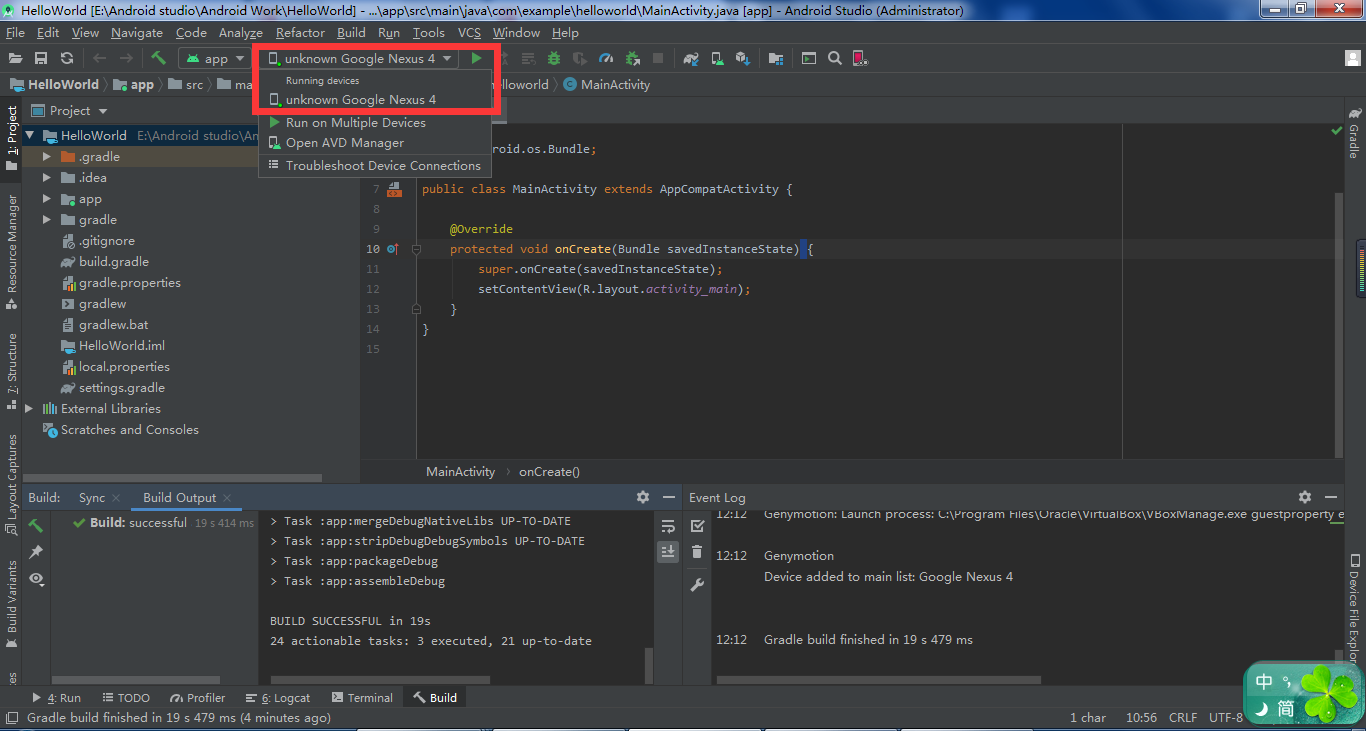Screen dimensions: 1366x731
Task: Switch to the Sync tab
Action: point(92,497)
